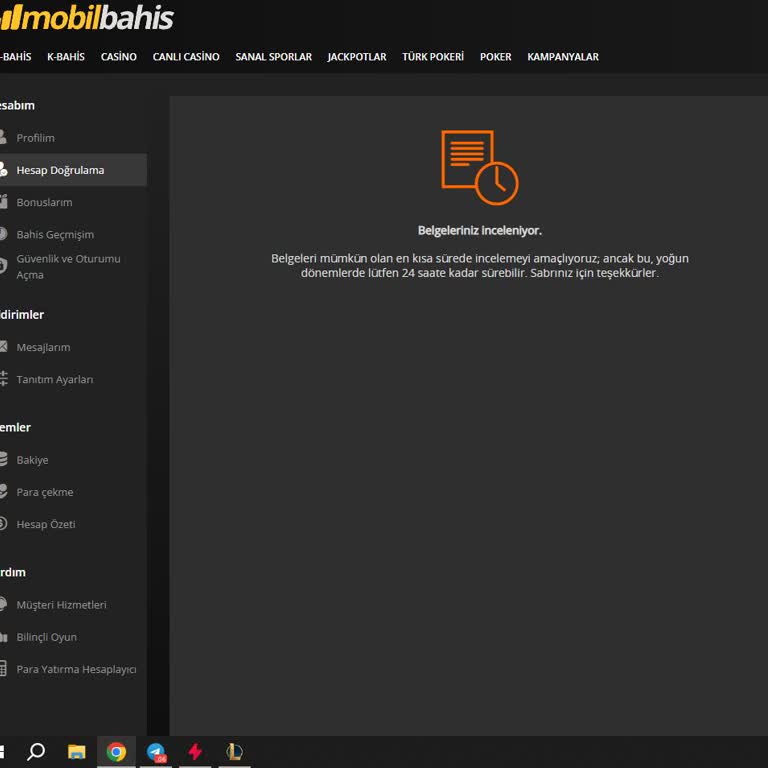Go to the CASİNO section
The image size is (768, 768).
click(119, 57)
